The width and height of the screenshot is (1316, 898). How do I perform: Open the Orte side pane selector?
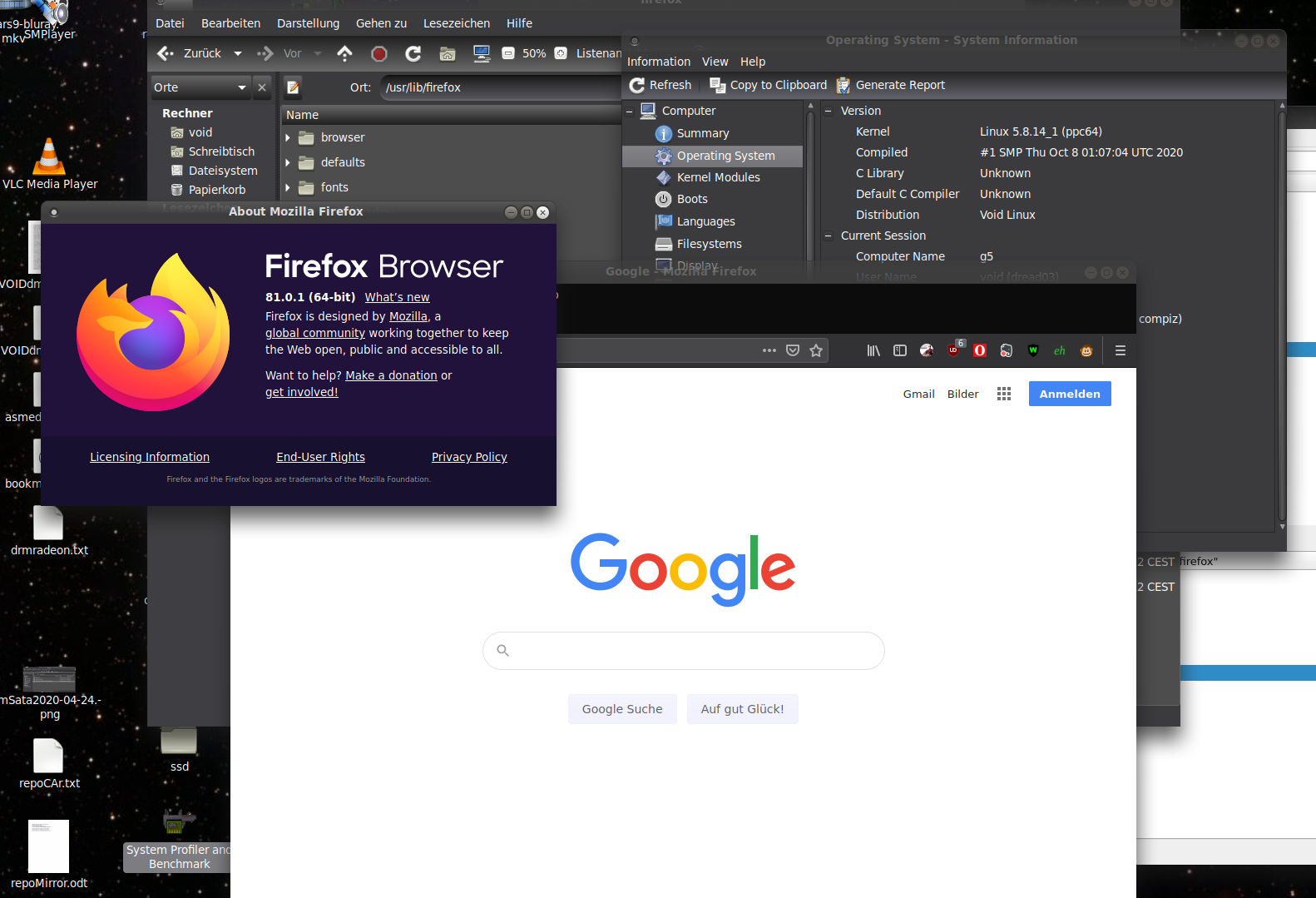[x=200, y=87]
